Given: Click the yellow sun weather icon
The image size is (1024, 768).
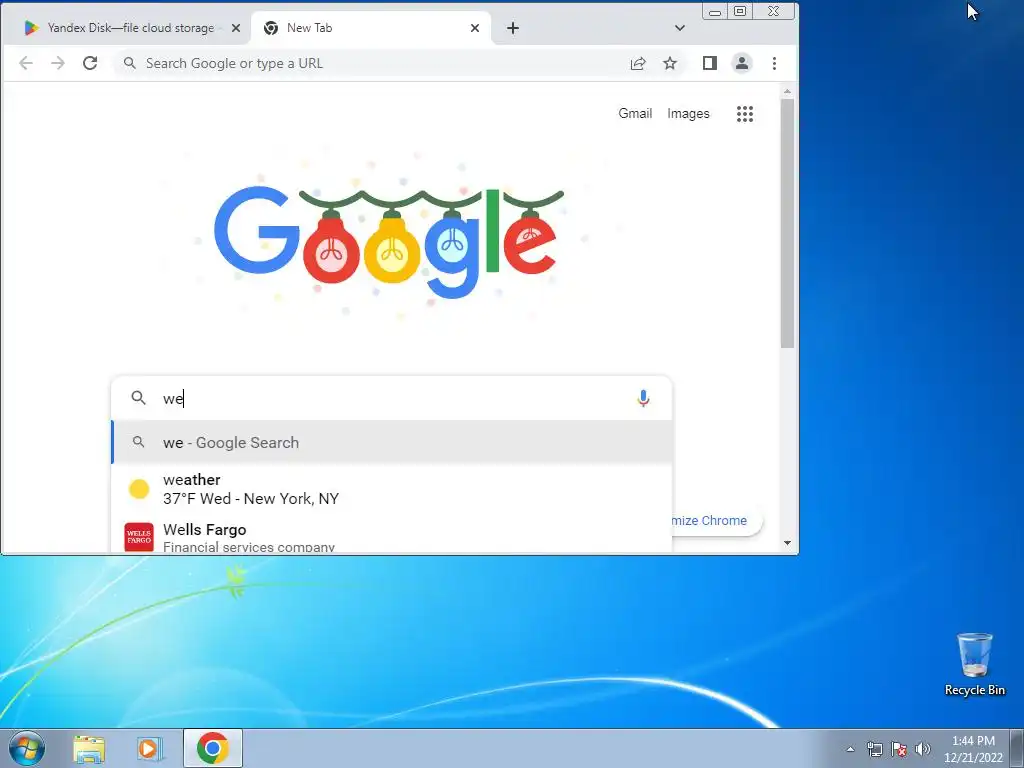Looking at the screenshot, I should point(139,489).
